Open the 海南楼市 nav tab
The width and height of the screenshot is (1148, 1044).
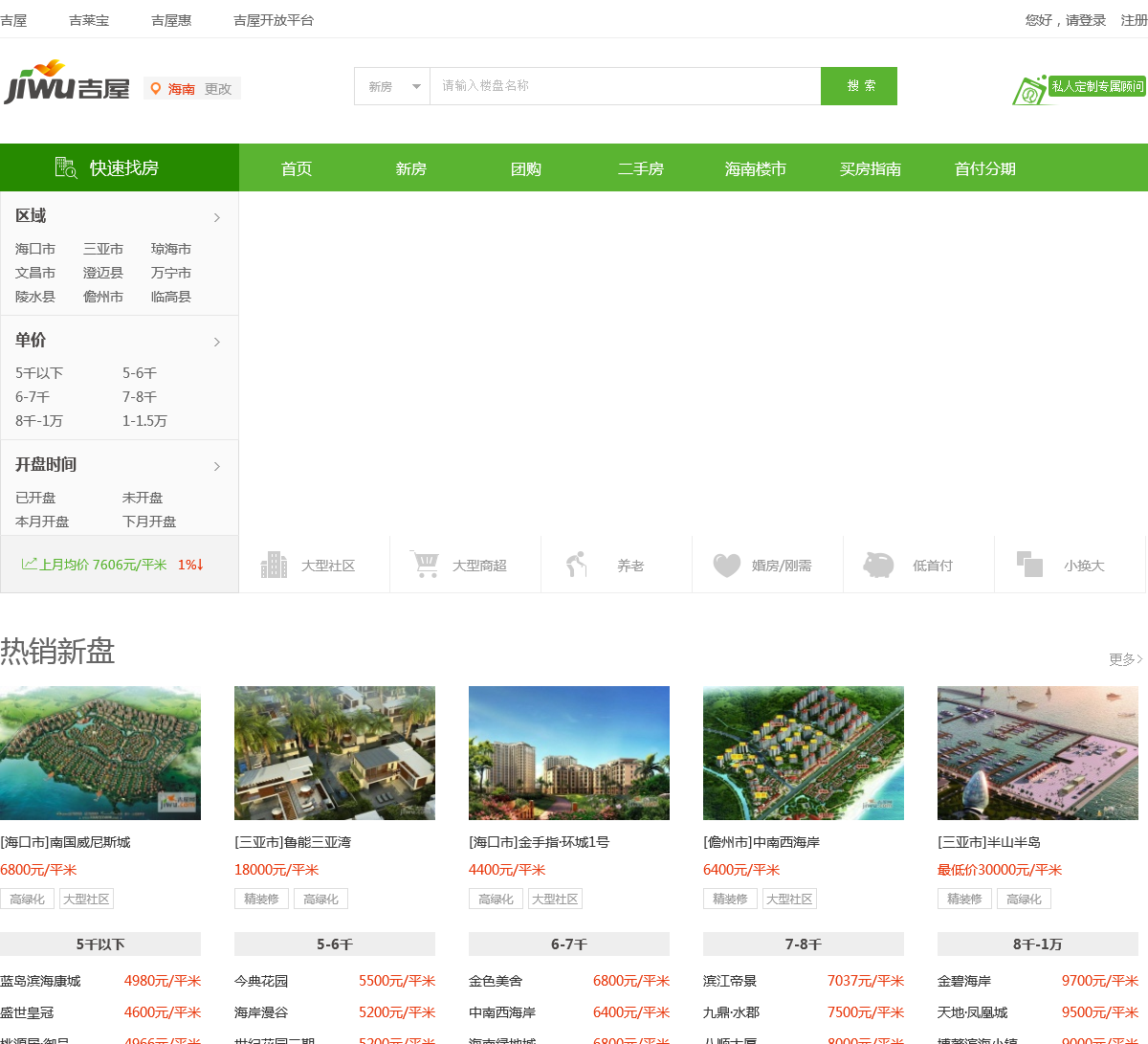[756, 168]
